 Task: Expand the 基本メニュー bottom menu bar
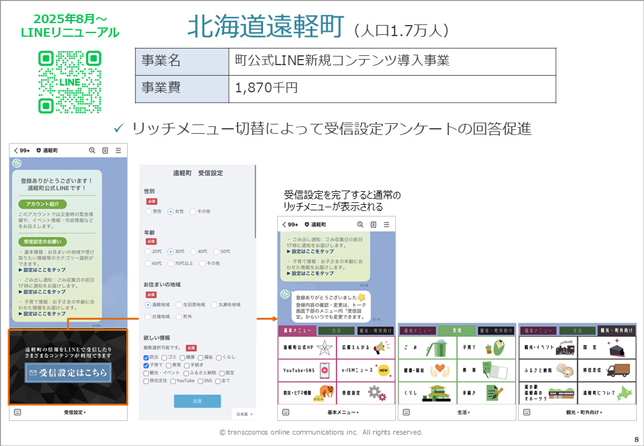pyautogui.click(x=343, y=412)
